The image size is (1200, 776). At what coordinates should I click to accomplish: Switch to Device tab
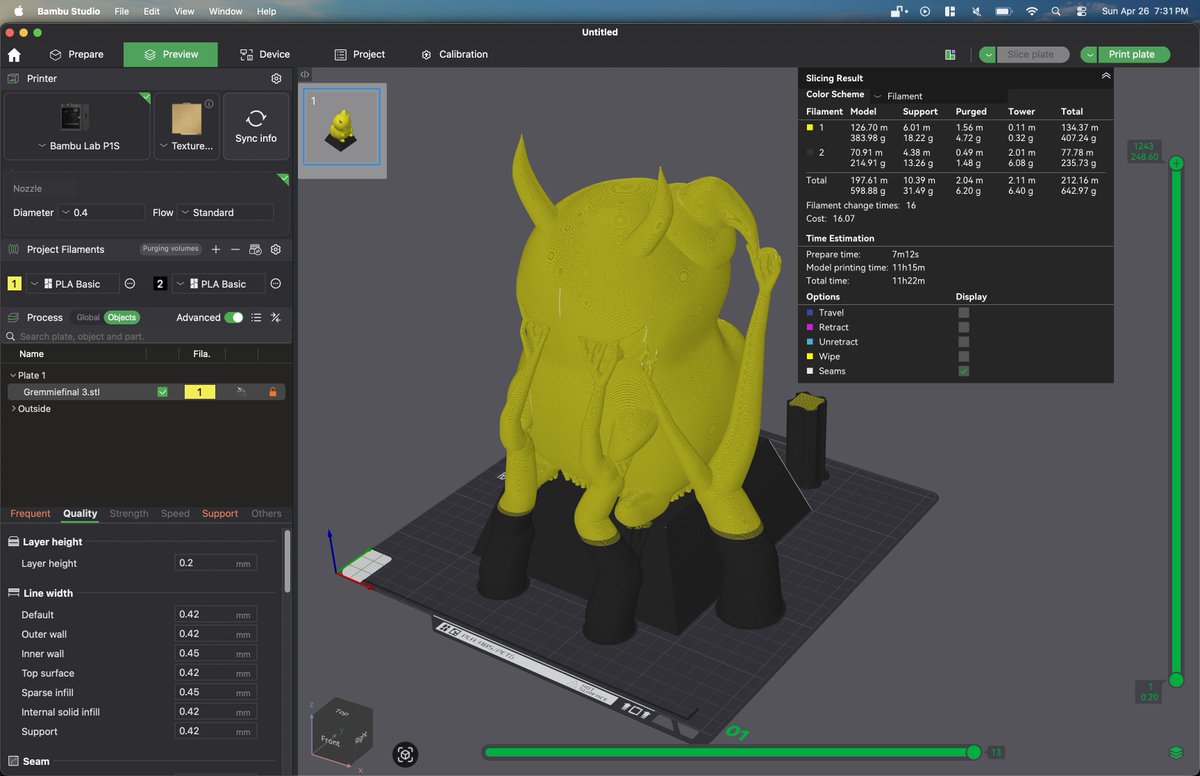pyautogui.click(x=265, y=55)
